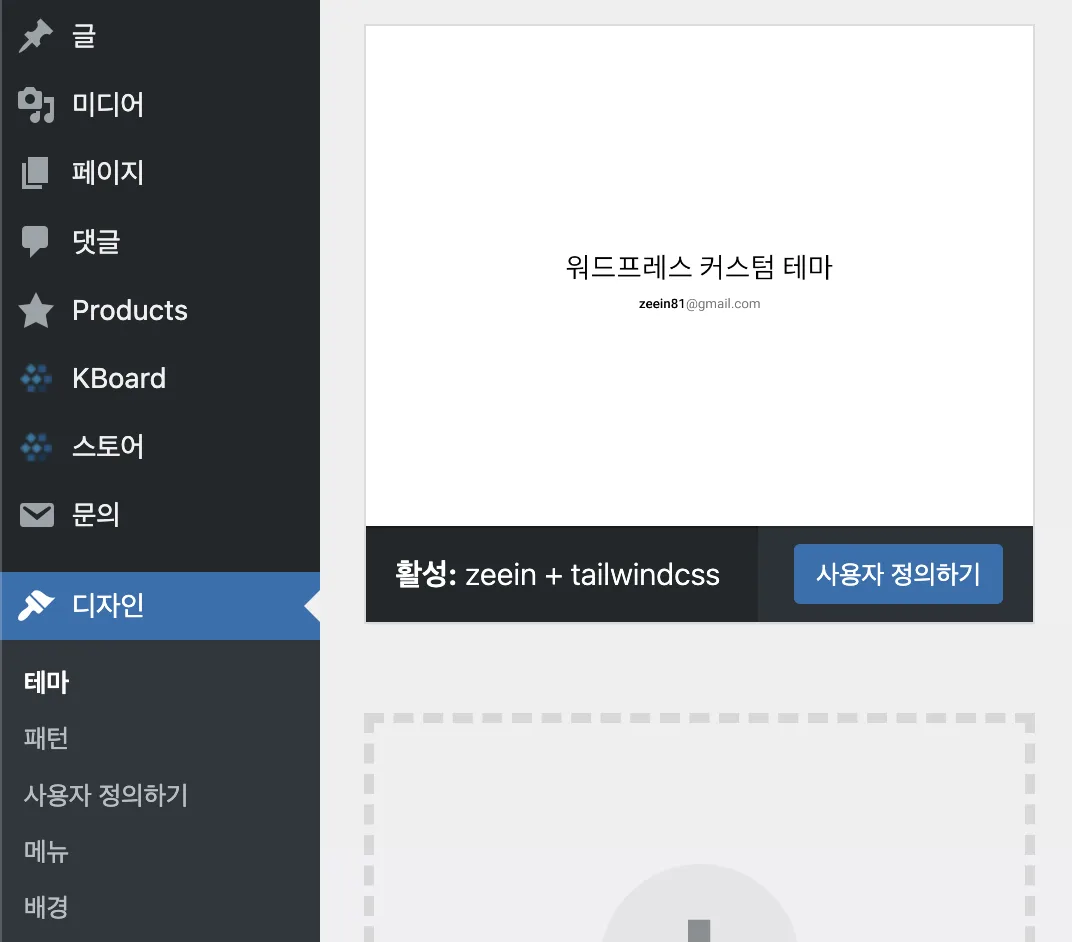Open the 문의 menu label
This screenshot has height=942, width=1072.
96,515
